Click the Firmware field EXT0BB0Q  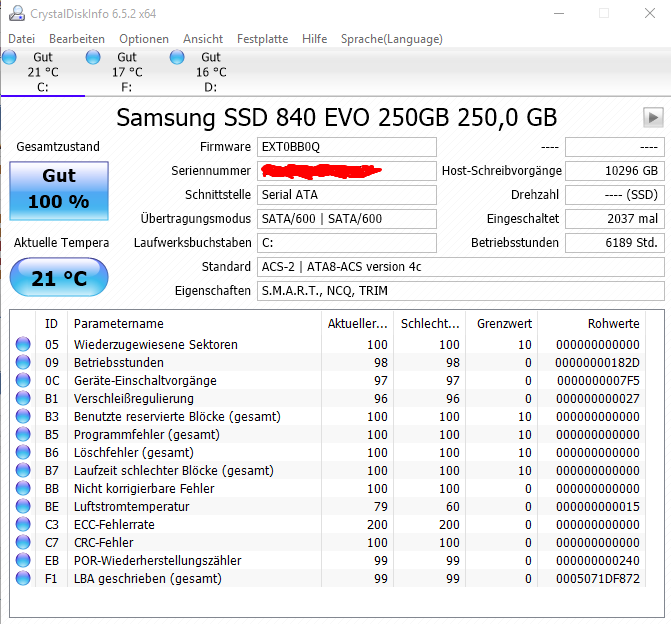pyautogui.click(x=347, y=147)
